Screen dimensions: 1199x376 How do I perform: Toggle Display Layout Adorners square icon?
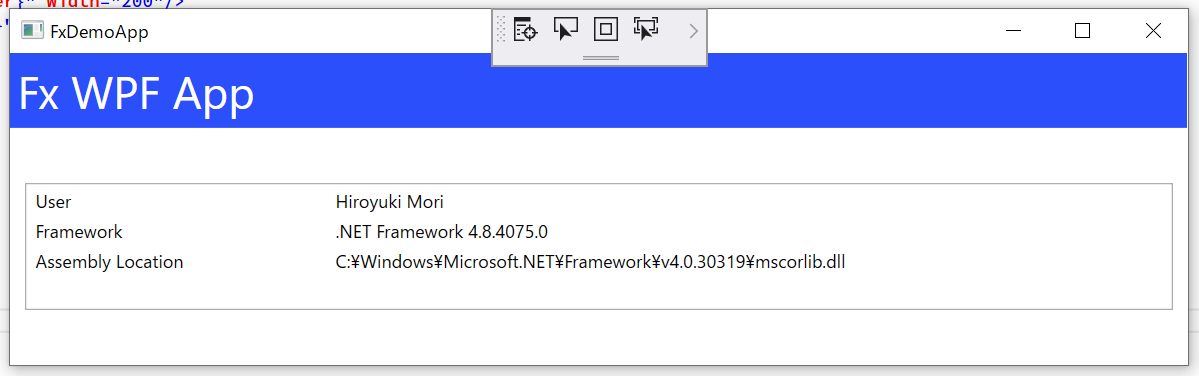click(606, 30)
